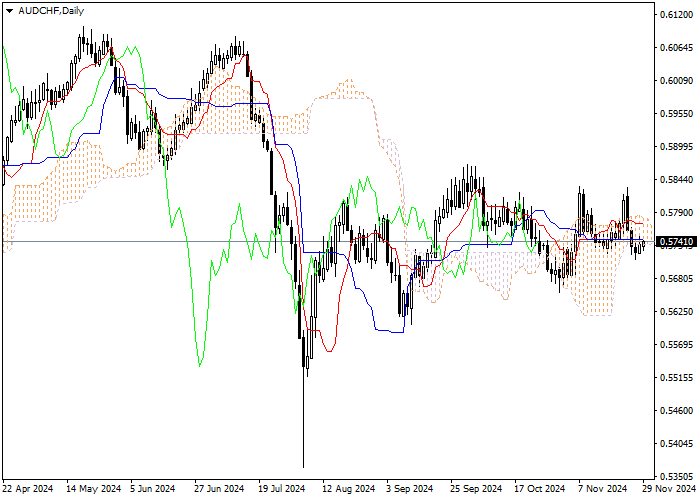Image resolution: width=700 pixels, height=500 pixels.
Task: Select the 0.59550 price axis label
Action: (677, 114)
